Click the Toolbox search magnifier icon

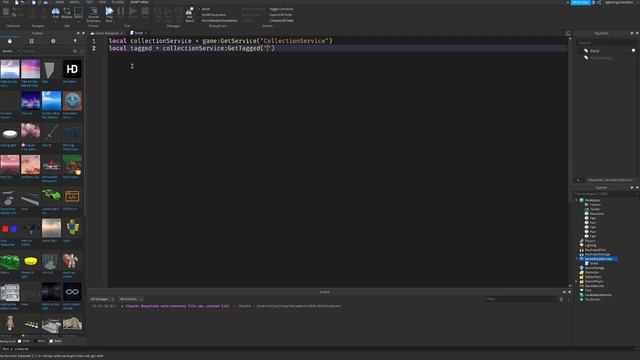tap(75, 51)
